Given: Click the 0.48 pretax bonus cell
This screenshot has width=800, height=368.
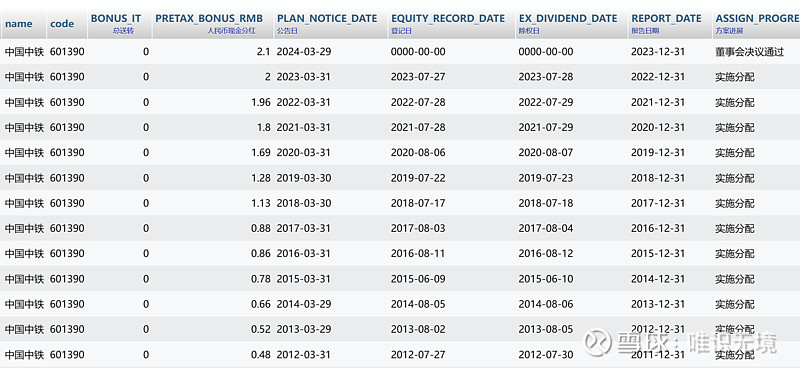Looking at the screenshot, I should (x=261, y=355).
